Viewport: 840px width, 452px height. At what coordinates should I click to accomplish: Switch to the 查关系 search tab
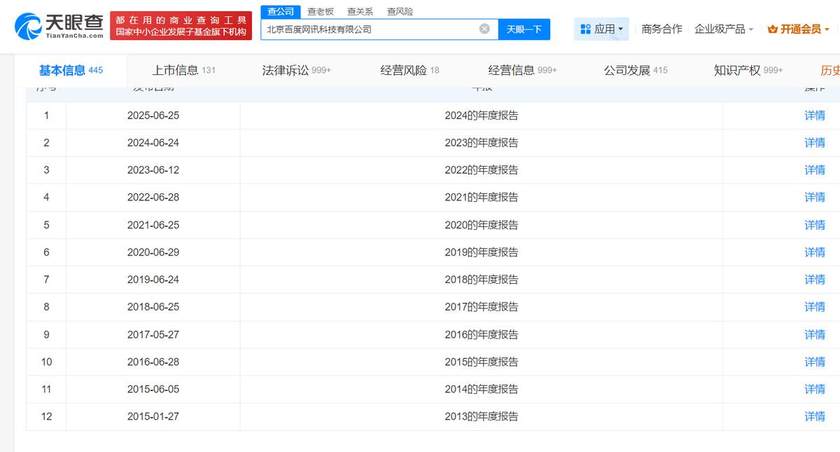click(359, 11)
